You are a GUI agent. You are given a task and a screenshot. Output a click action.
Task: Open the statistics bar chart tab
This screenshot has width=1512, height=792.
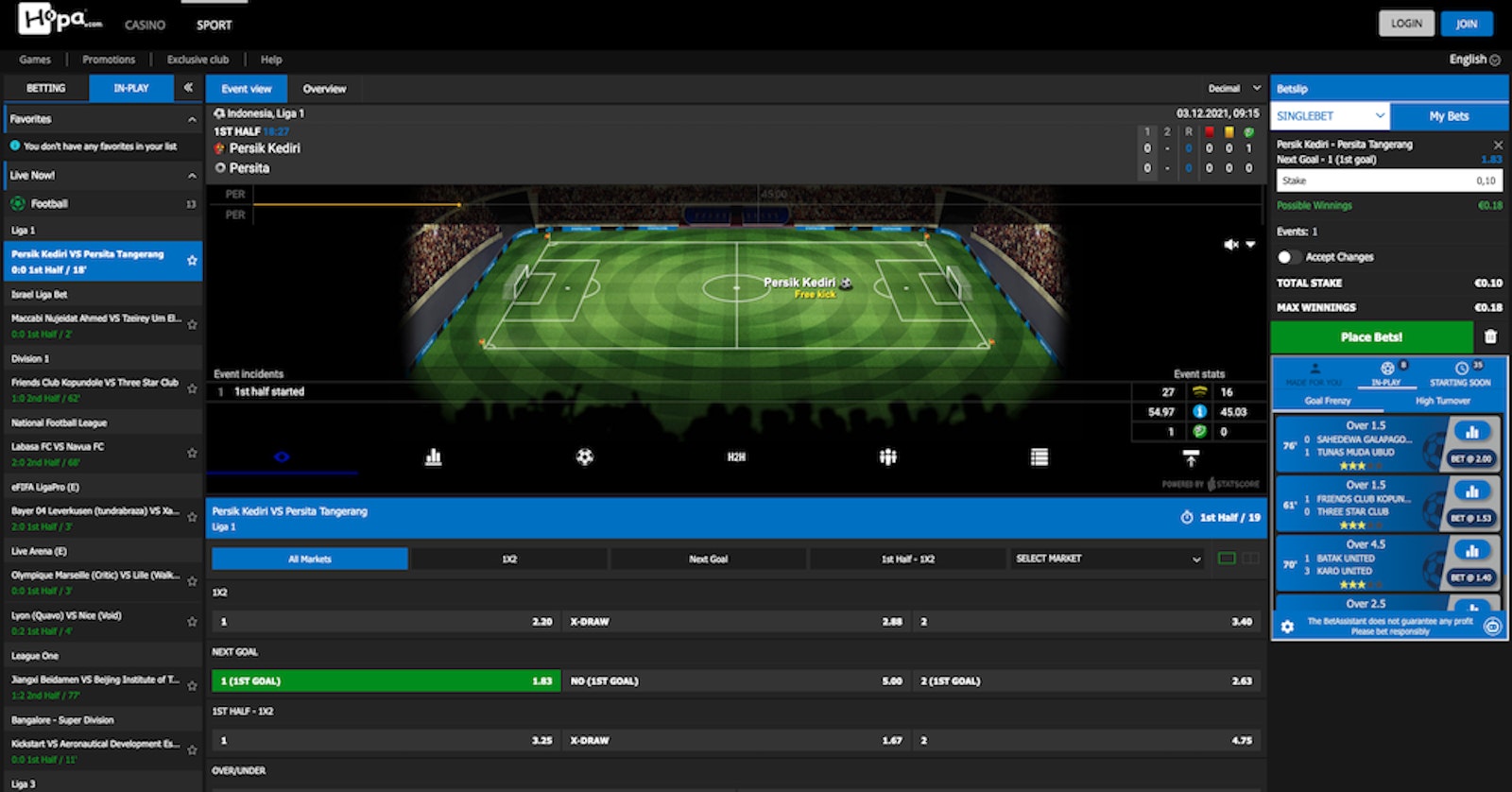433,457
